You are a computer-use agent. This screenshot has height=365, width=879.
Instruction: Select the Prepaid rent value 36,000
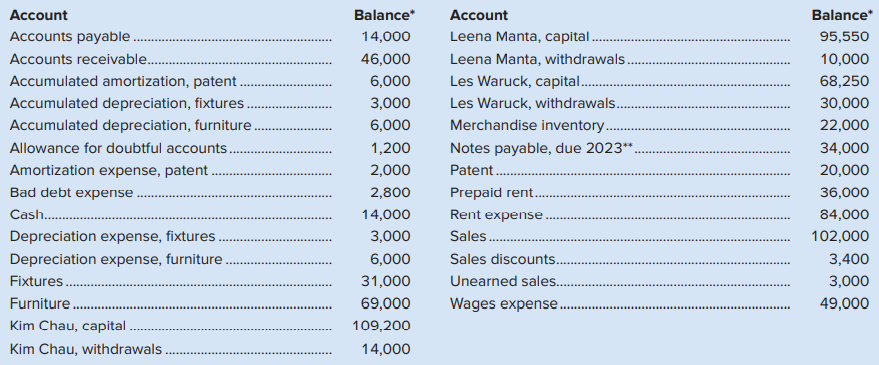pos(844,192)
